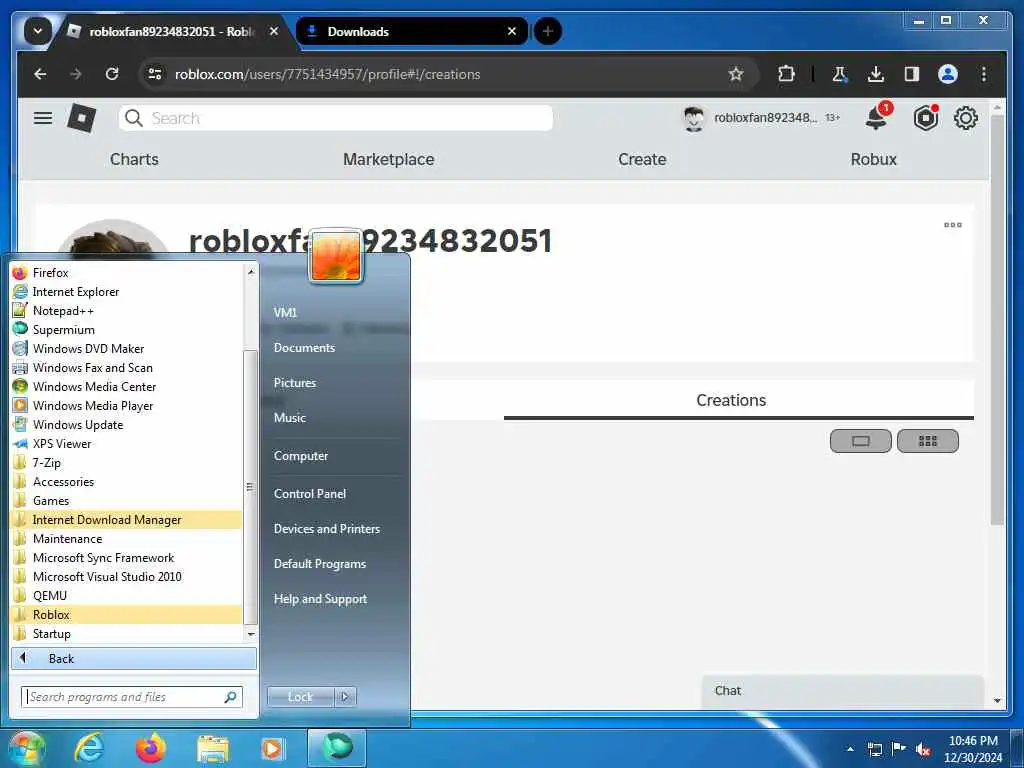Open the Charts navigation tab
Screen dimensions: 1024x768
(x=134, y=159)
